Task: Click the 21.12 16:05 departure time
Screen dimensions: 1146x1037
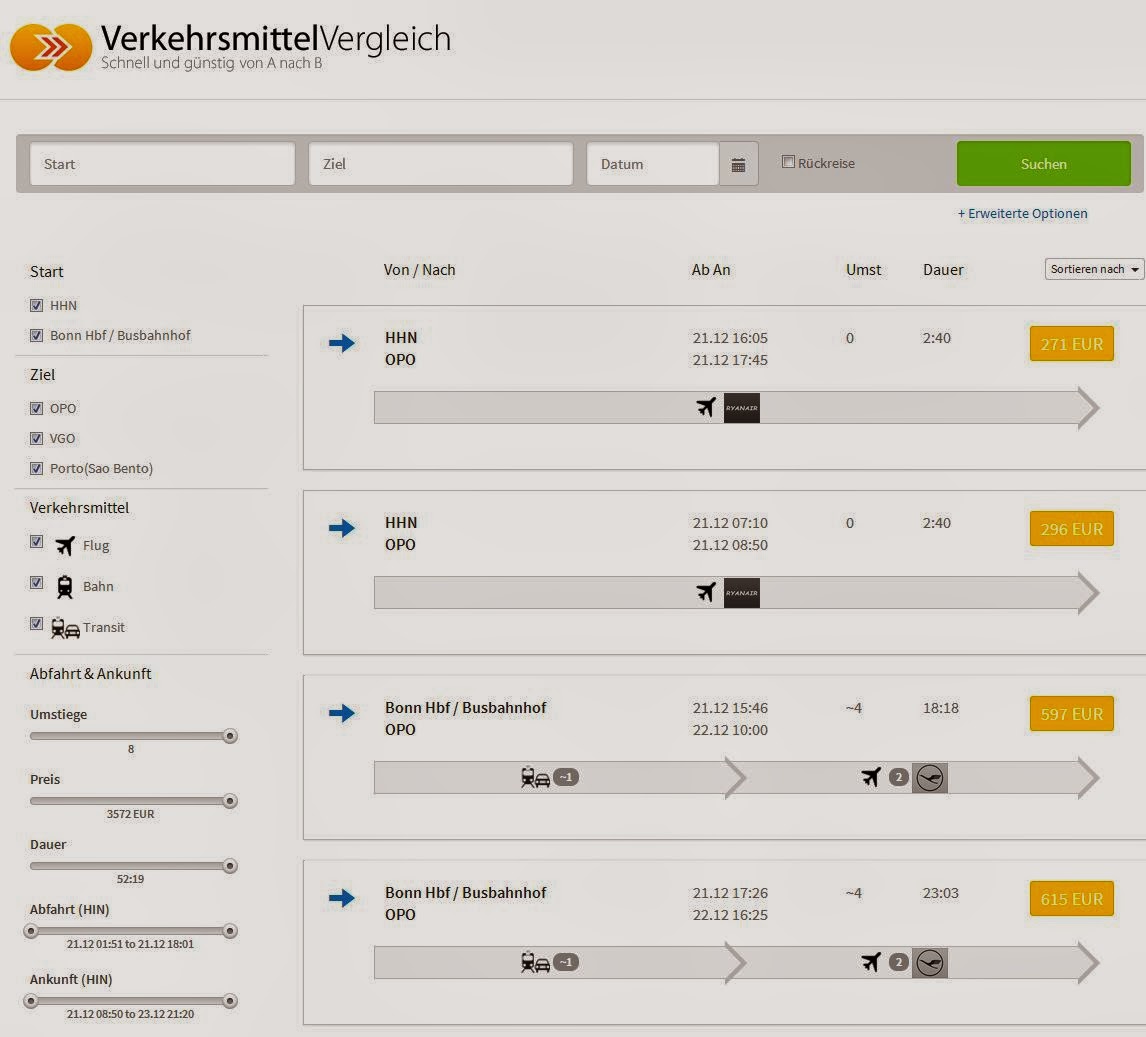Action: click(x=730, y=338)
